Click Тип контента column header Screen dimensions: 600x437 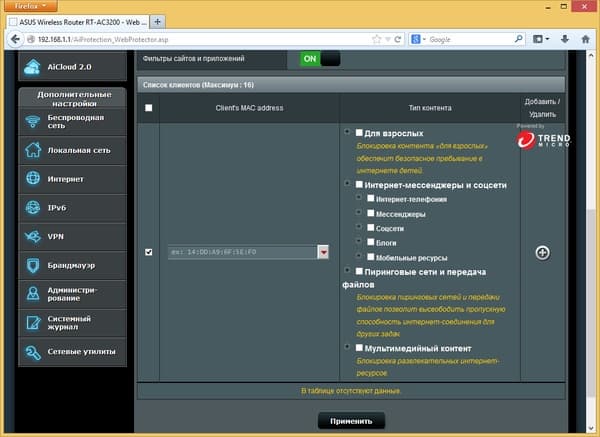[430, 108]
